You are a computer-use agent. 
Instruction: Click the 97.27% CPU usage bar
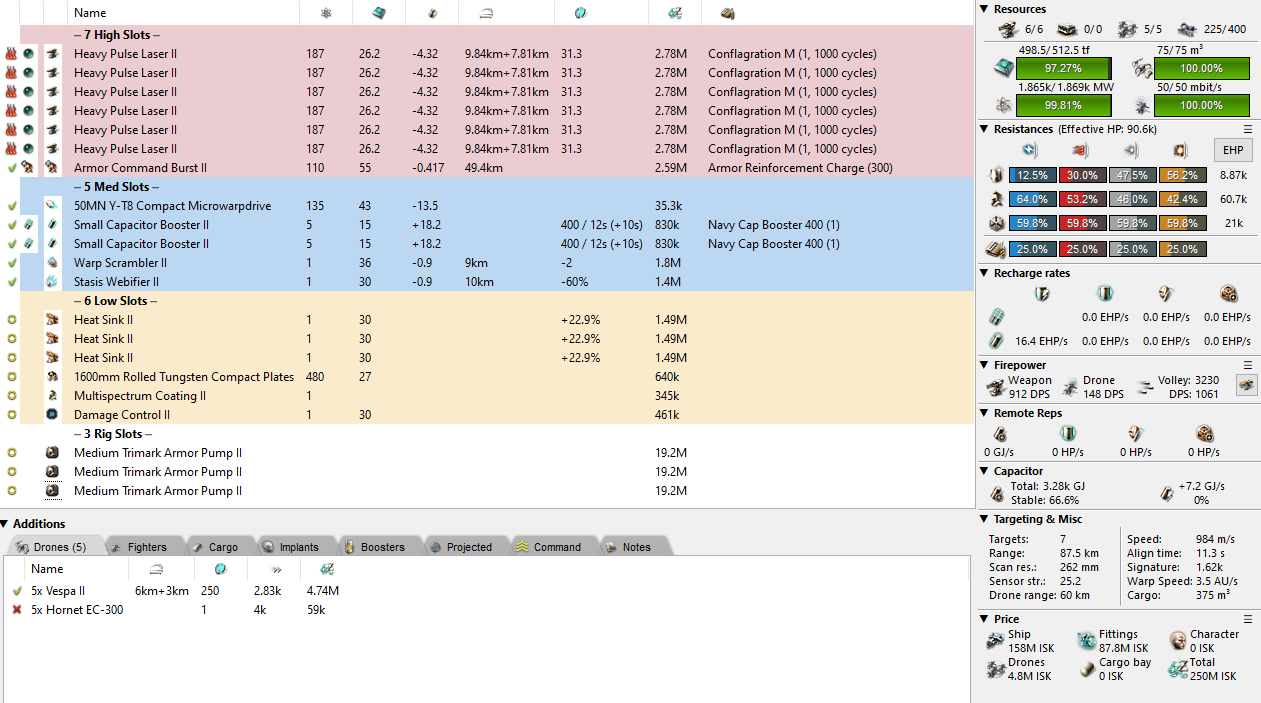pos(1062,68)
